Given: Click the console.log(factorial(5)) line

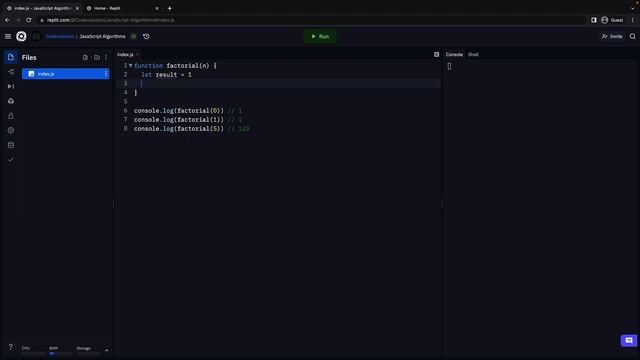Looking at the screenshot, I should (179, 129).
